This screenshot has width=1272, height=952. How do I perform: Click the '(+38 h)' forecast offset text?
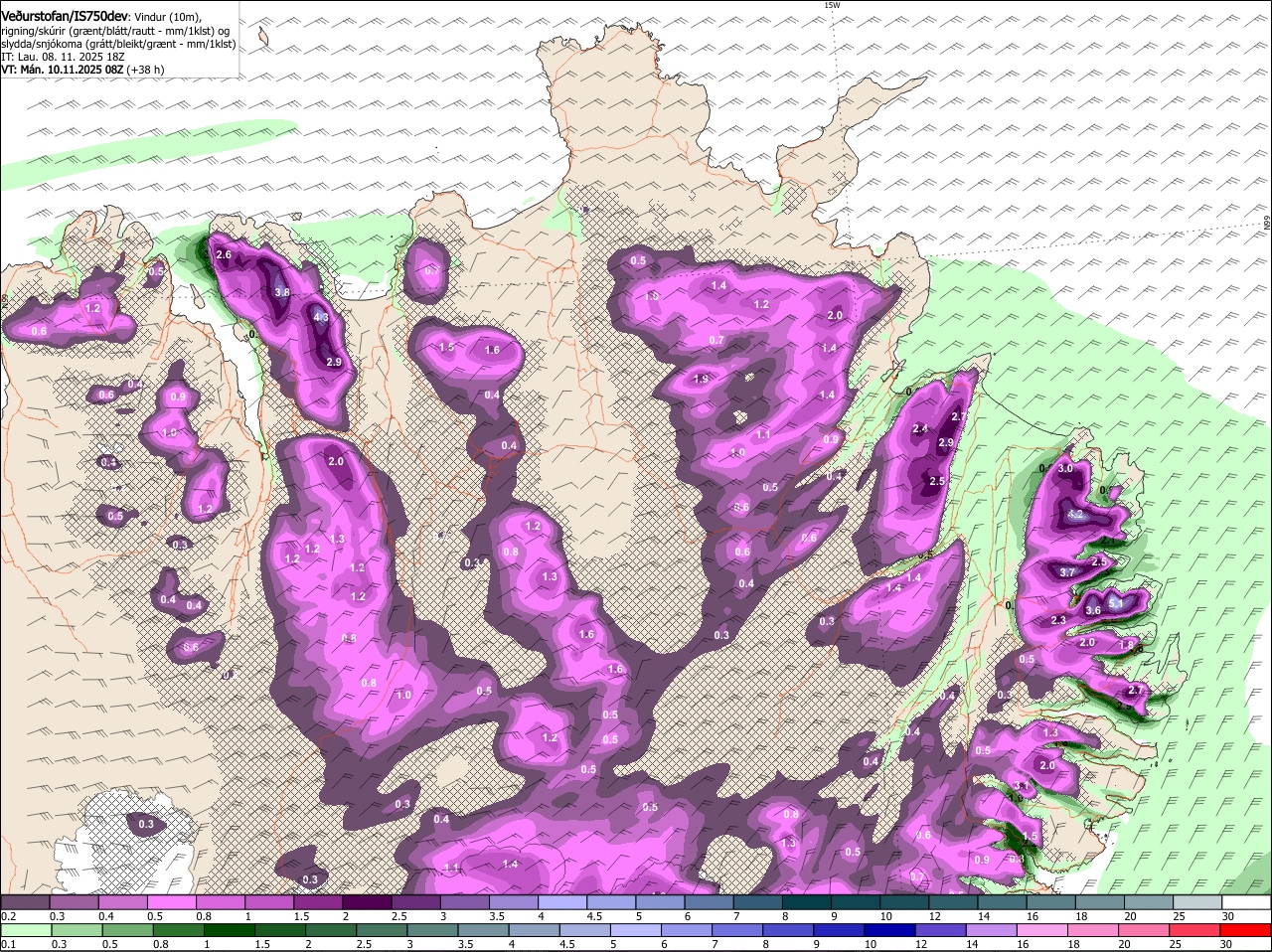(x=146, y=70)
